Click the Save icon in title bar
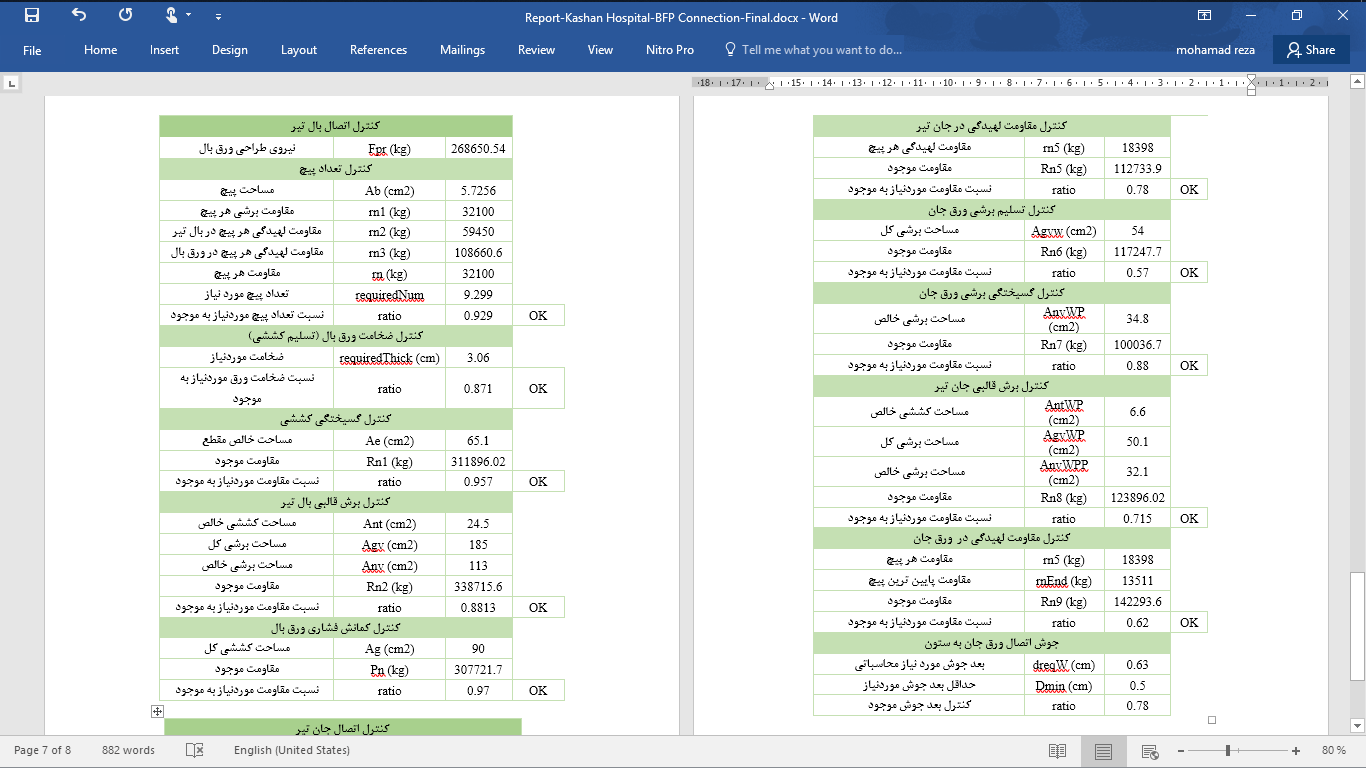Image resolution: width=1366 pixels, height=768 pixels. [32, 16]
